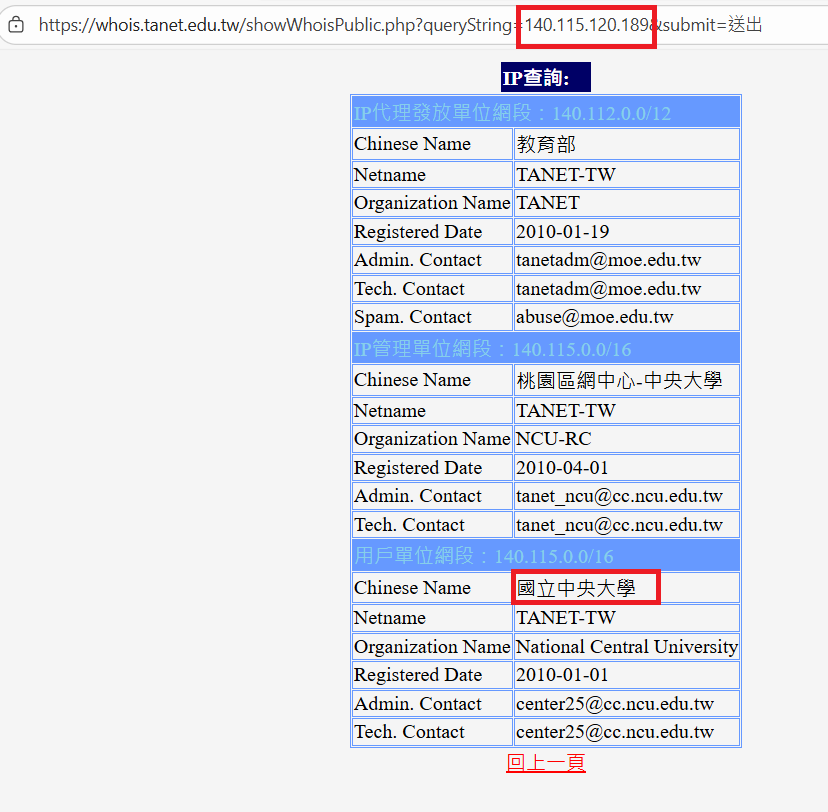
Task: Click the National Central University cell
Action: (x=626, y=646)
